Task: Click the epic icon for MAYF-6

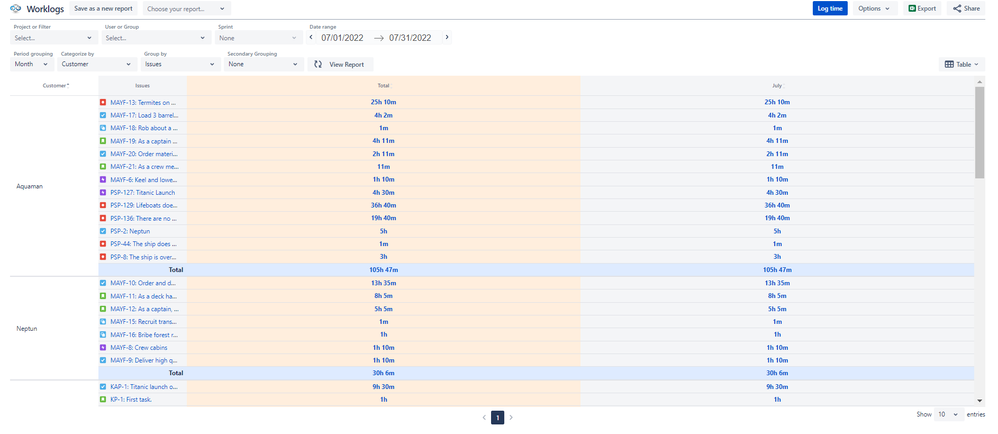Action: (103, 179)
